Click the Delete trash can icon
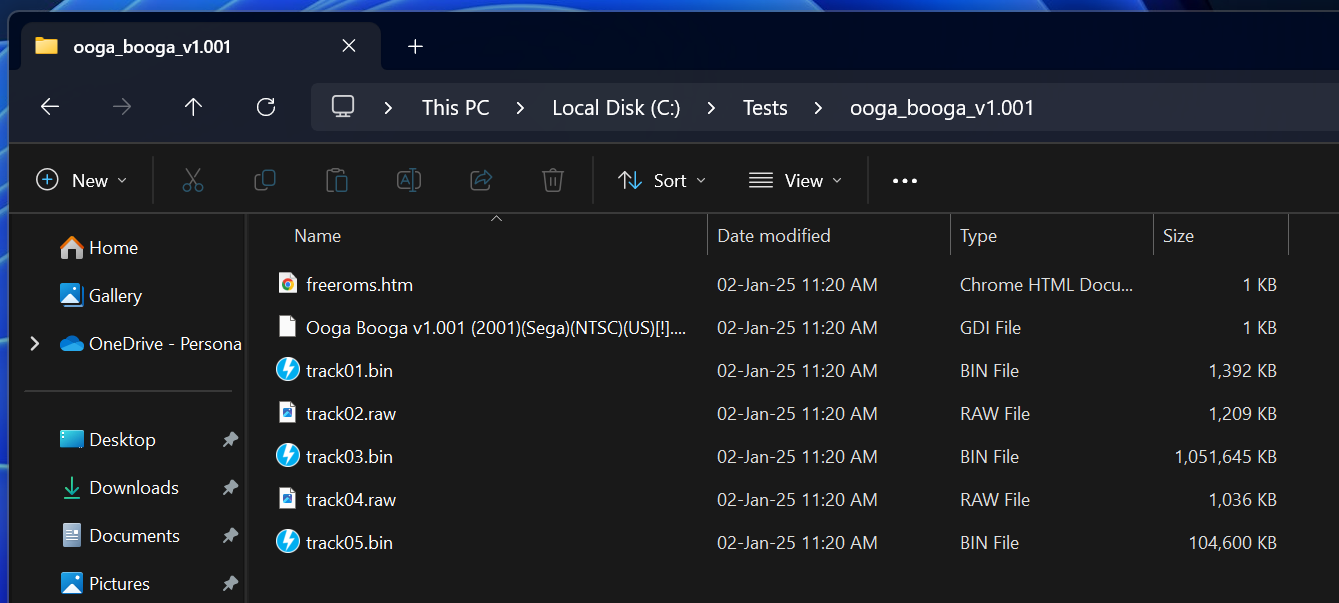Image resolution: width=1339 pixels, height=603 pixels. (x=553, y=180)
